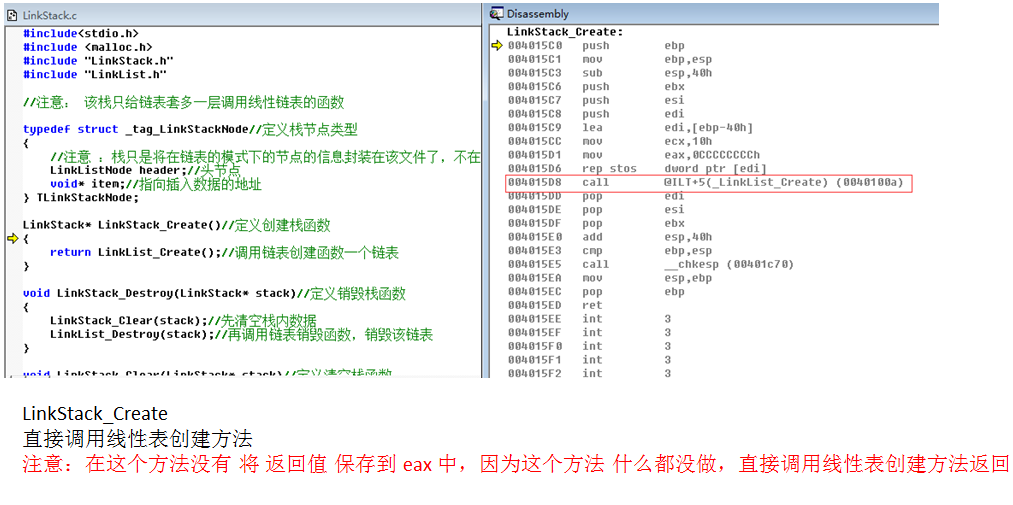Click the red 注意 note about eax
The image size is (1013, 505).
[x=516, y=465]
